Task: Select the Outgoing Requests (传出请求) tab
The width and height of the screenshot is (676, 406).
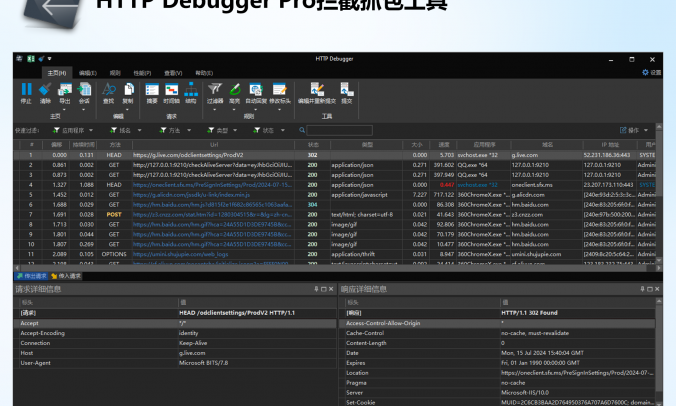Action: click(32, 276)
